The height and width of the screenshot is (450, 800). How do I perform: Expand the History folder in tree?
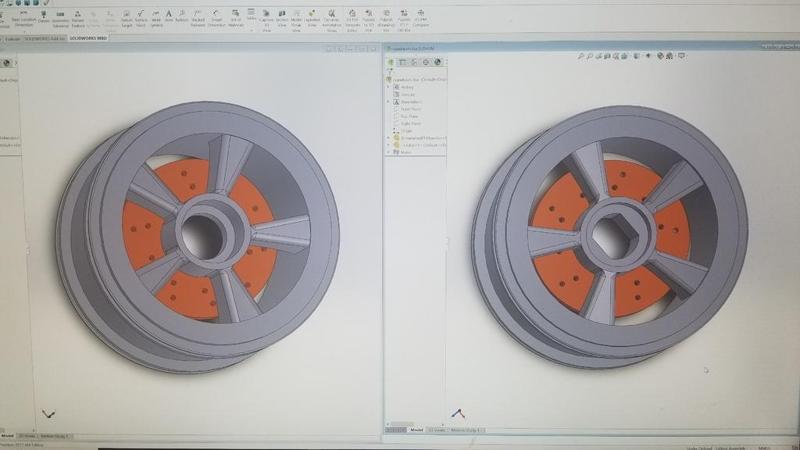coord(388,87)
